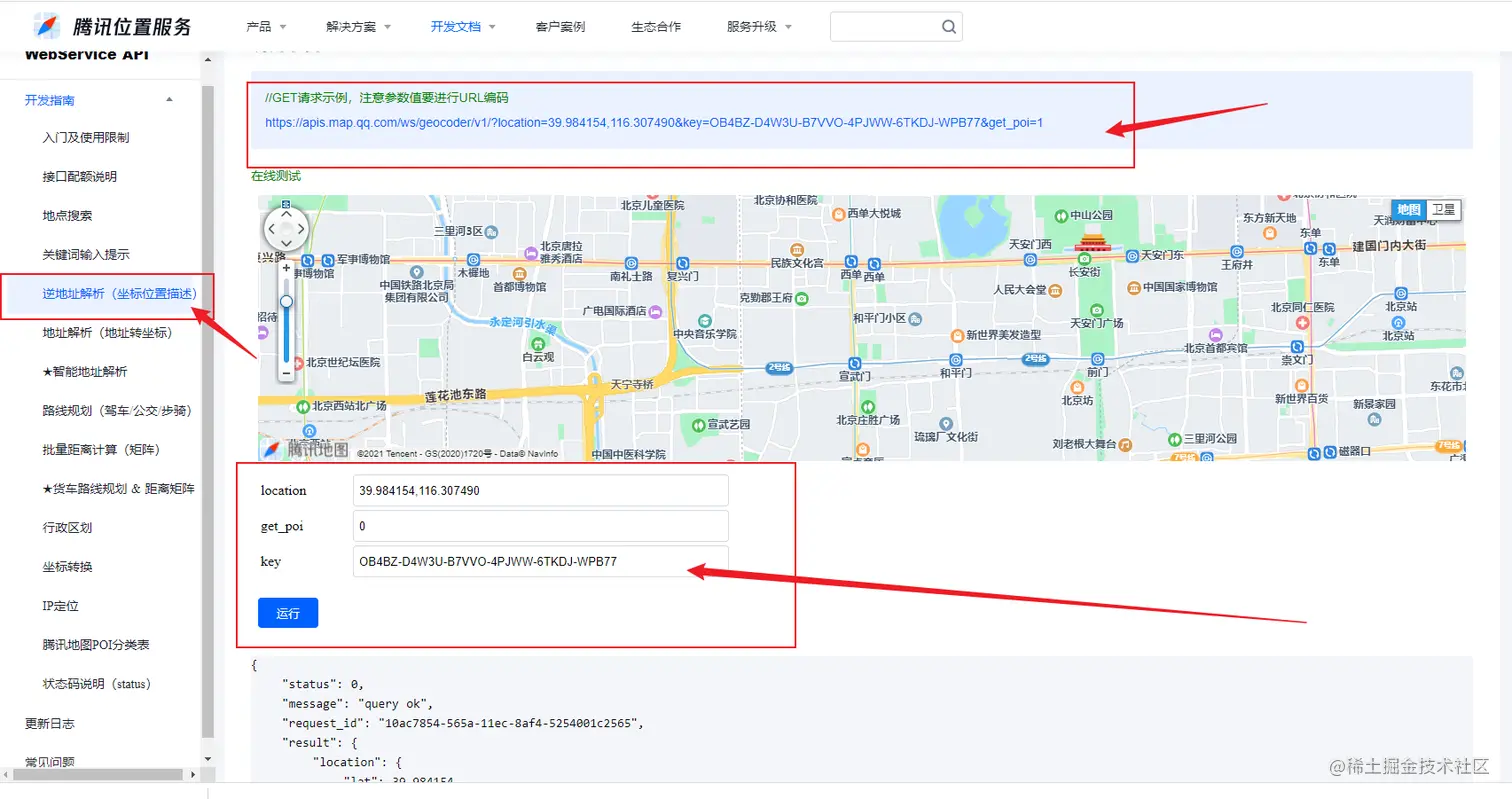Viewport: 1512px width, 799px height.
Task: Click the 克勤郡王府 marker icon
Action: pos(803,297)
